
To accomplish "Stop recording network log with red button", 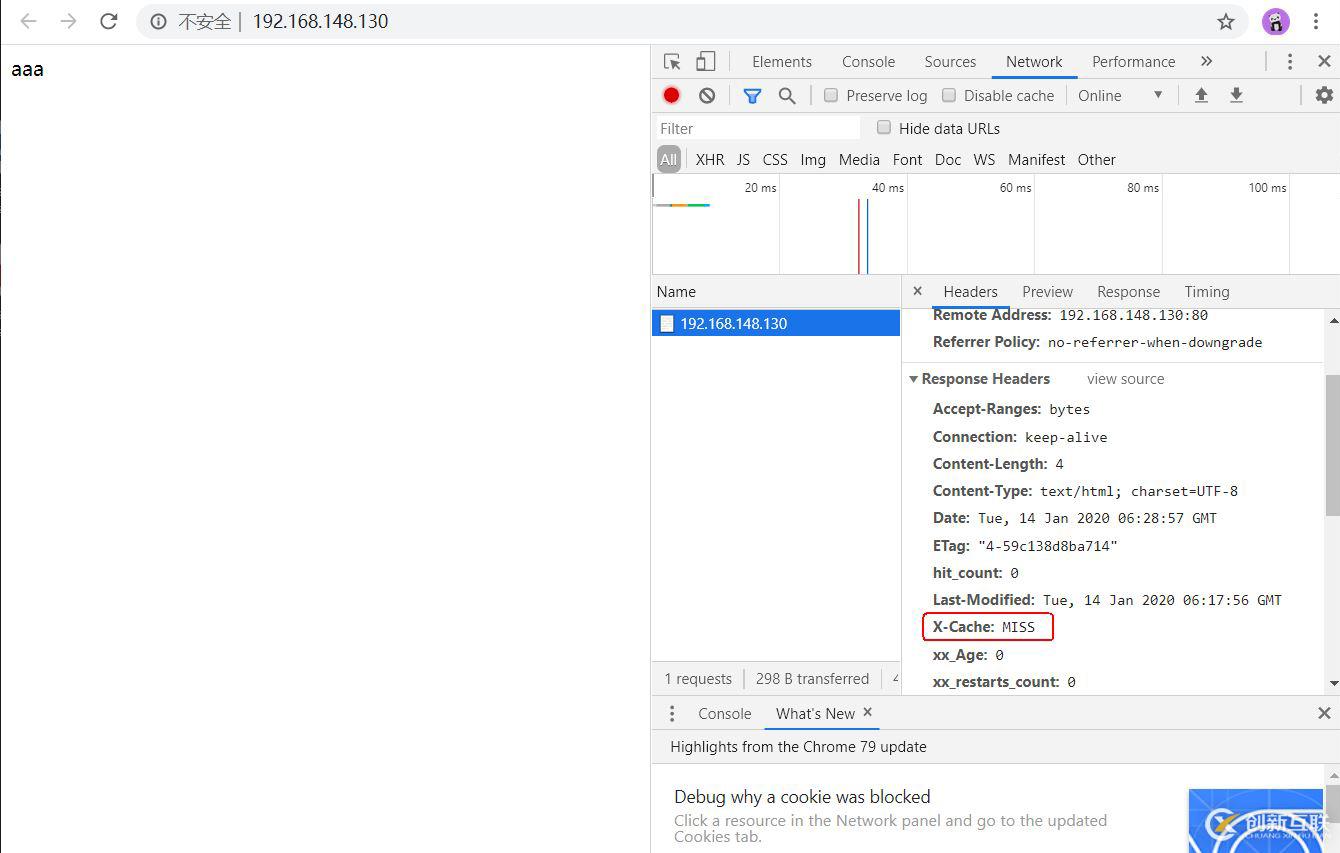I will pyautogui.click(x=671, y=95).
